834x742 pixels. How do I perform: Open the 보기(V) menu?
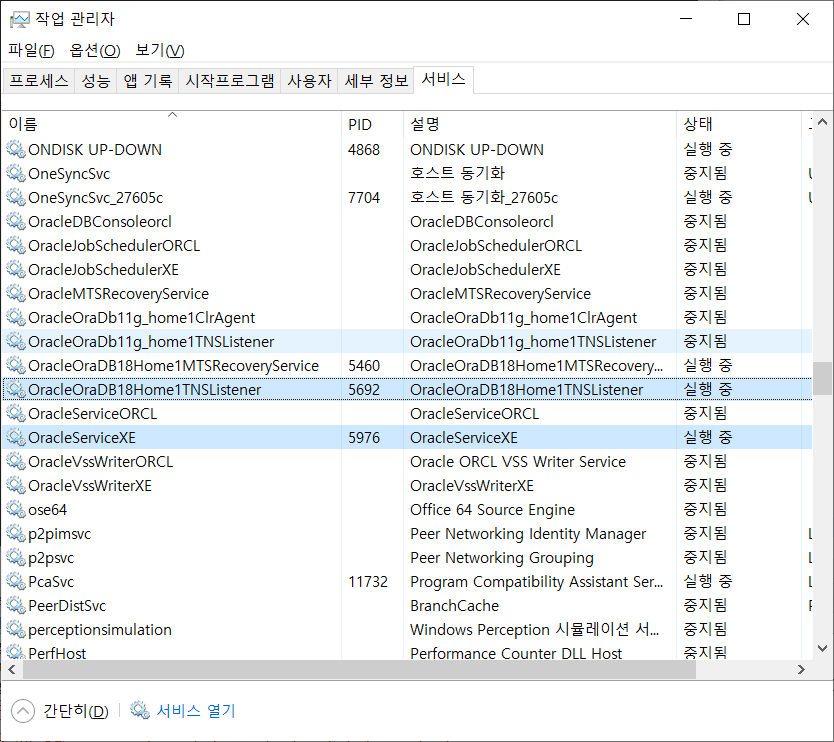(x=160, y=51)
